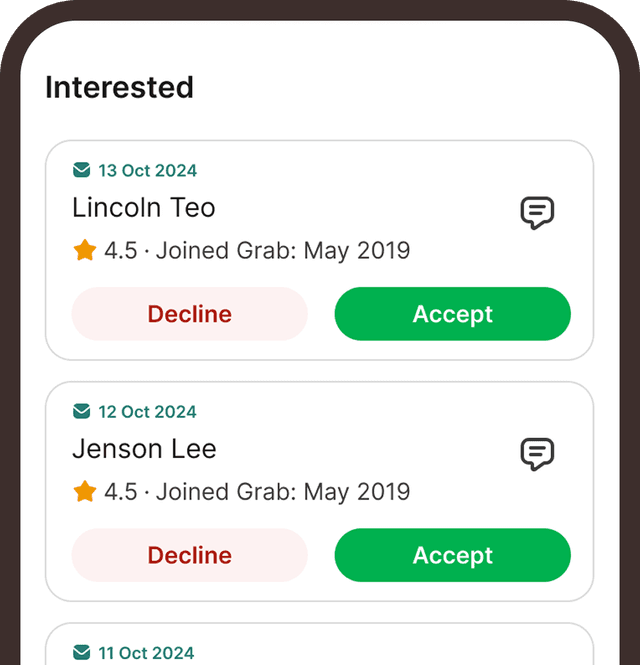Viewport: 640px width, 665px height.
Task: Click the star icon on Lincoln Teo's card
Action: pos(85,250)
